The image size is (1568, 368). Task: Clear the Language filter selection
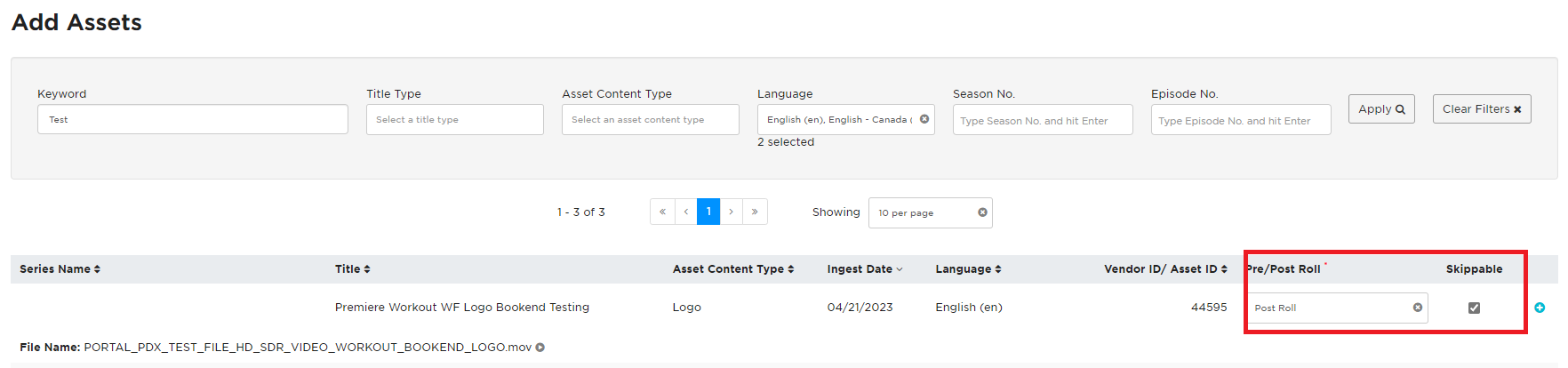(x=924, y=119)
